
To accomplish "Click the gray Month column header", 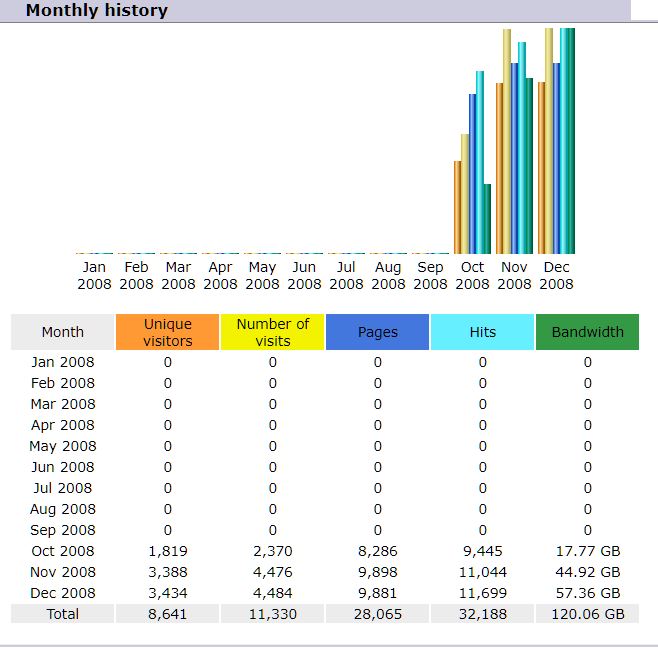I will coord(63,332).
